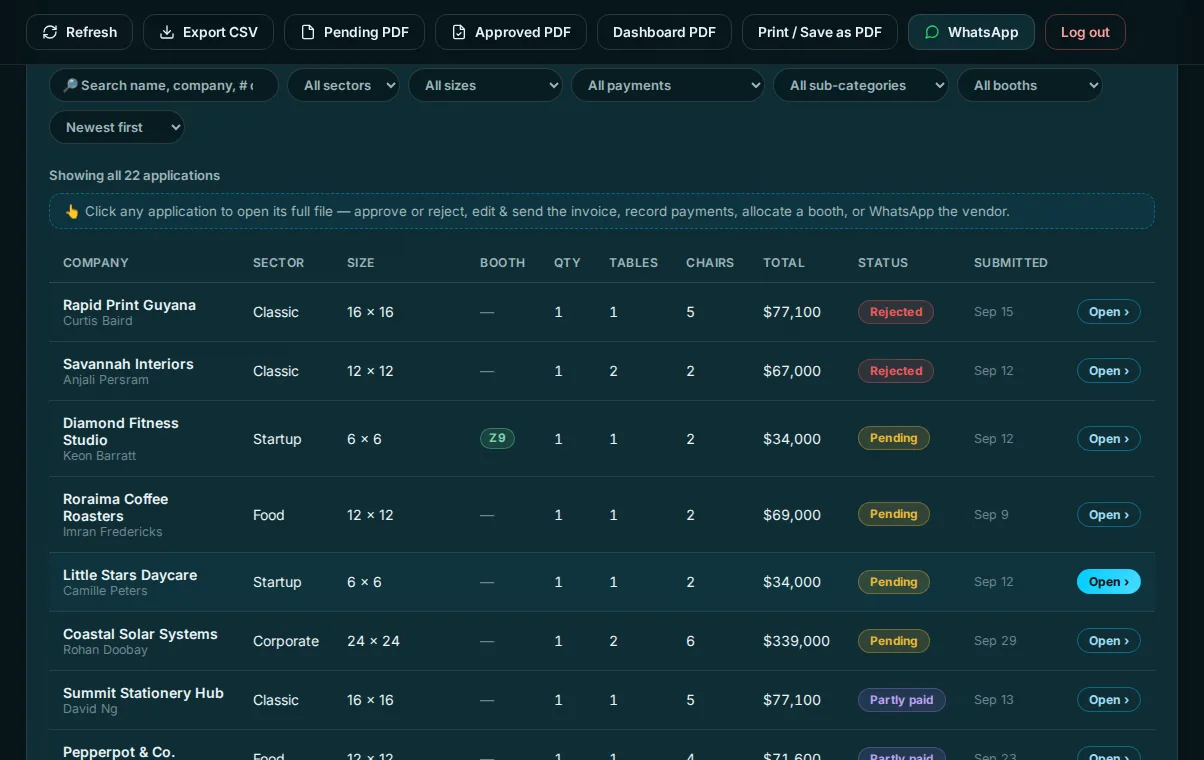Image resolution: width=1204 pixels, height=760 pixels.
Task: Click the checked-document icon on Approved PDF
Action: pyautogui.click(x=459, y=32)
